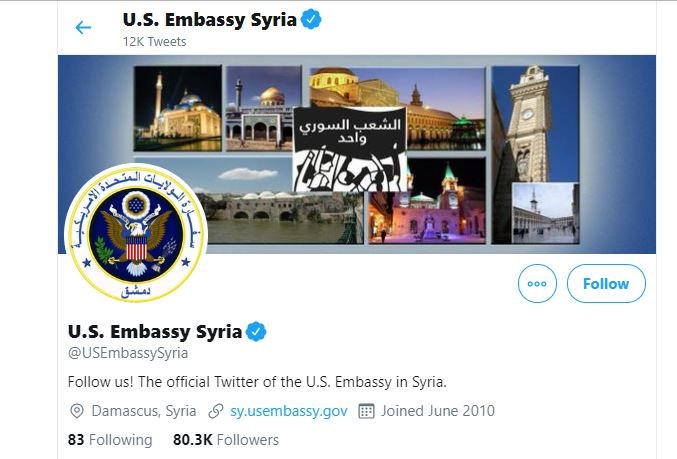This screenshot has height=459, width=677.
Task: Open the three-dot more options button
Action: click(x=537, y=284)
